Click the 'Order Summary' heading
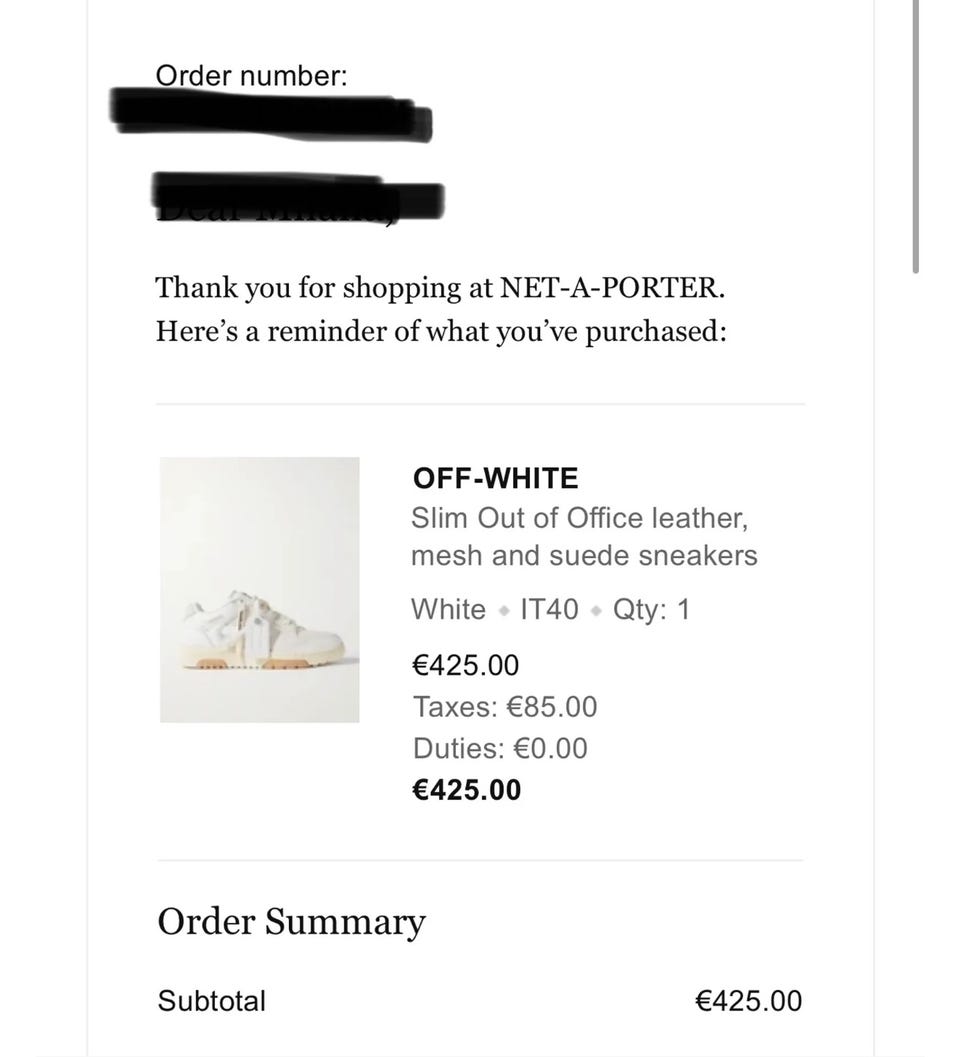The height and width of the screenshot is (1057, 960). [291, 922]
